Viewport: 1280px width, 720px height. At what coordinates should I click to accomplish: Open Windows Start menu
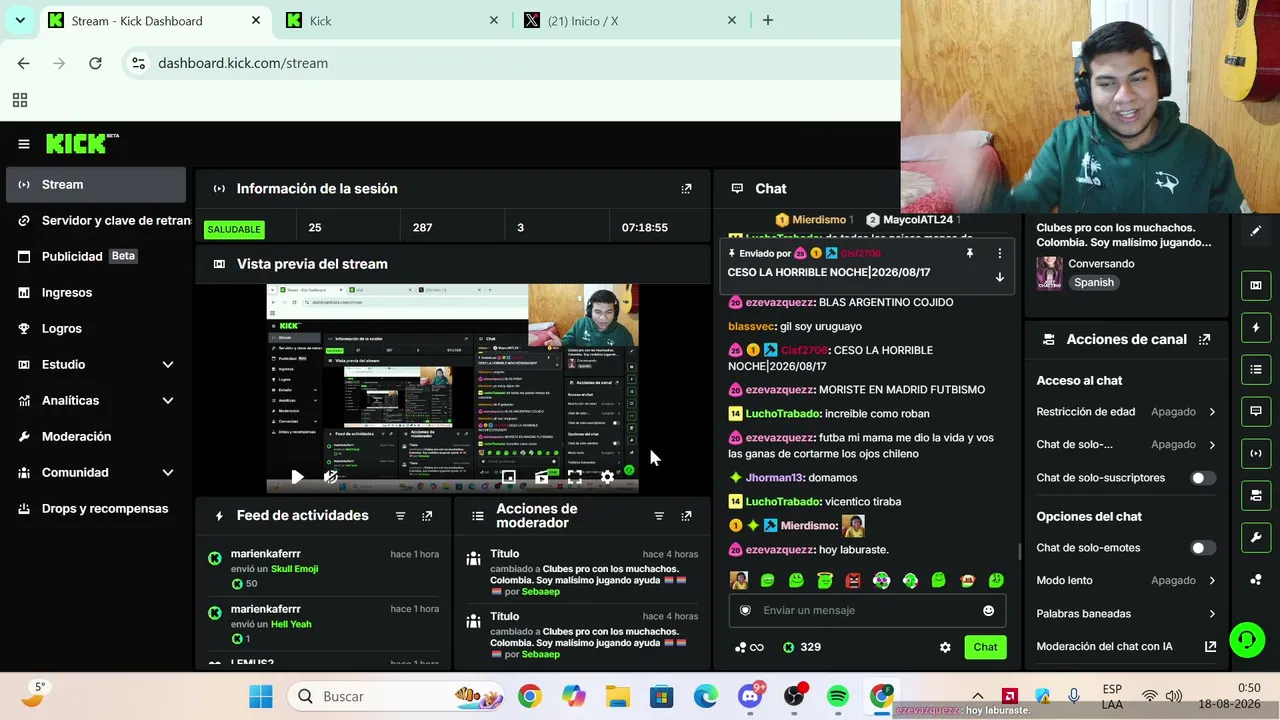click(261, 696)
